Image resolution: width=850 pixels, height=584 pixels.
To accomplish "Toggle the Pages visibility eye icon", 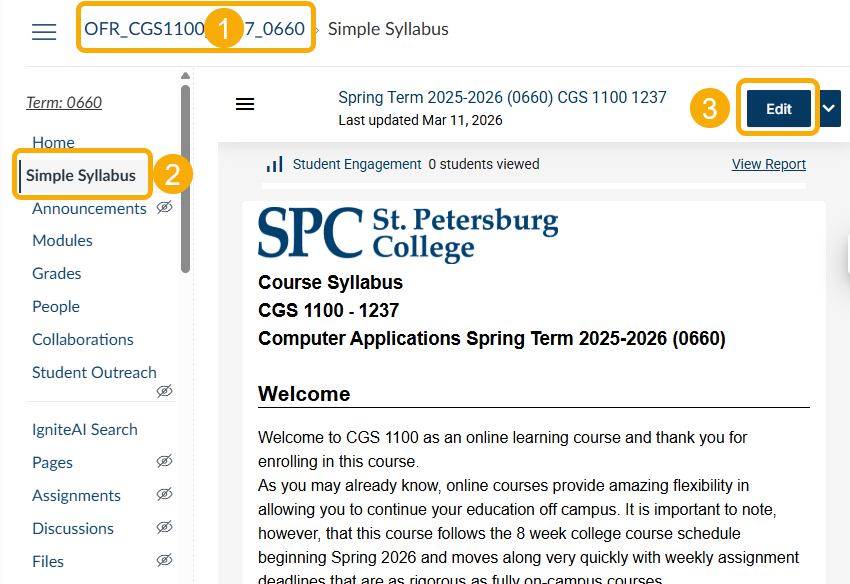I will (164, 461).
